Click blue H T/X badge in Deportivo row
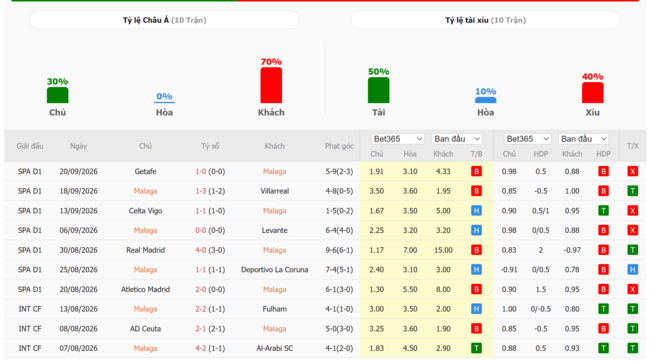The image size is (650, 361). point(633,270)
